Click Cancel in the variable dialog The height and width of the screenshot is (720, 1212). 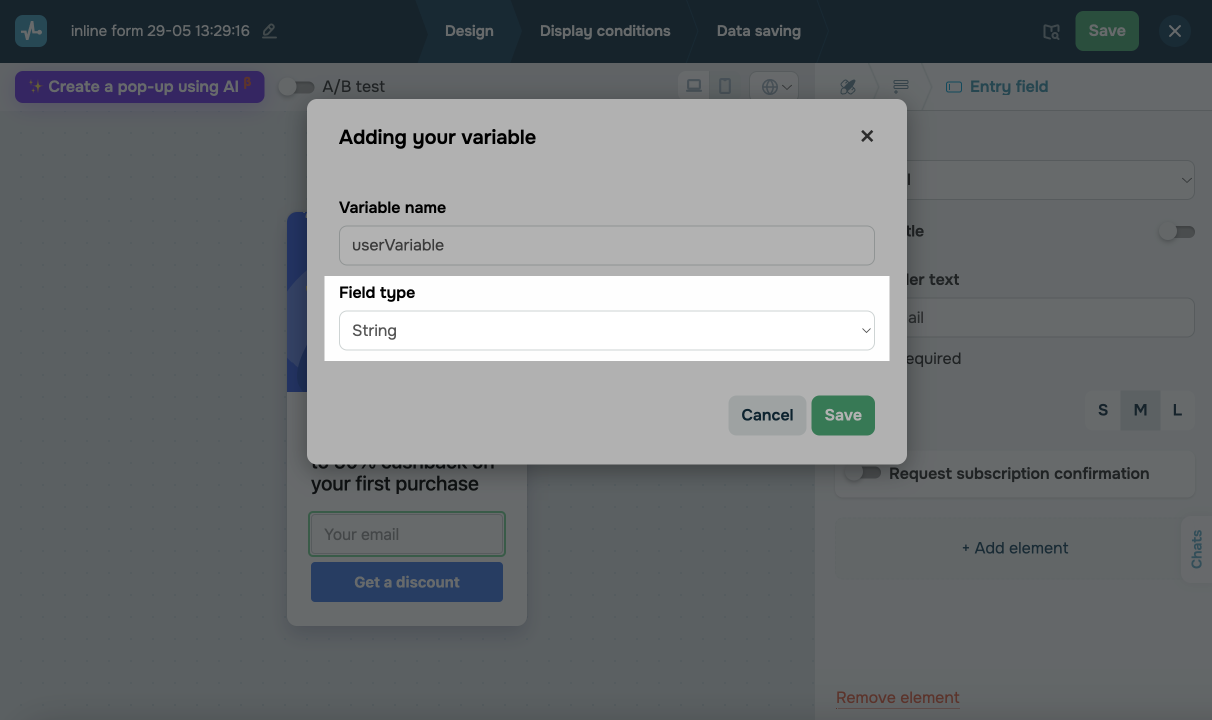pos(767,415)
